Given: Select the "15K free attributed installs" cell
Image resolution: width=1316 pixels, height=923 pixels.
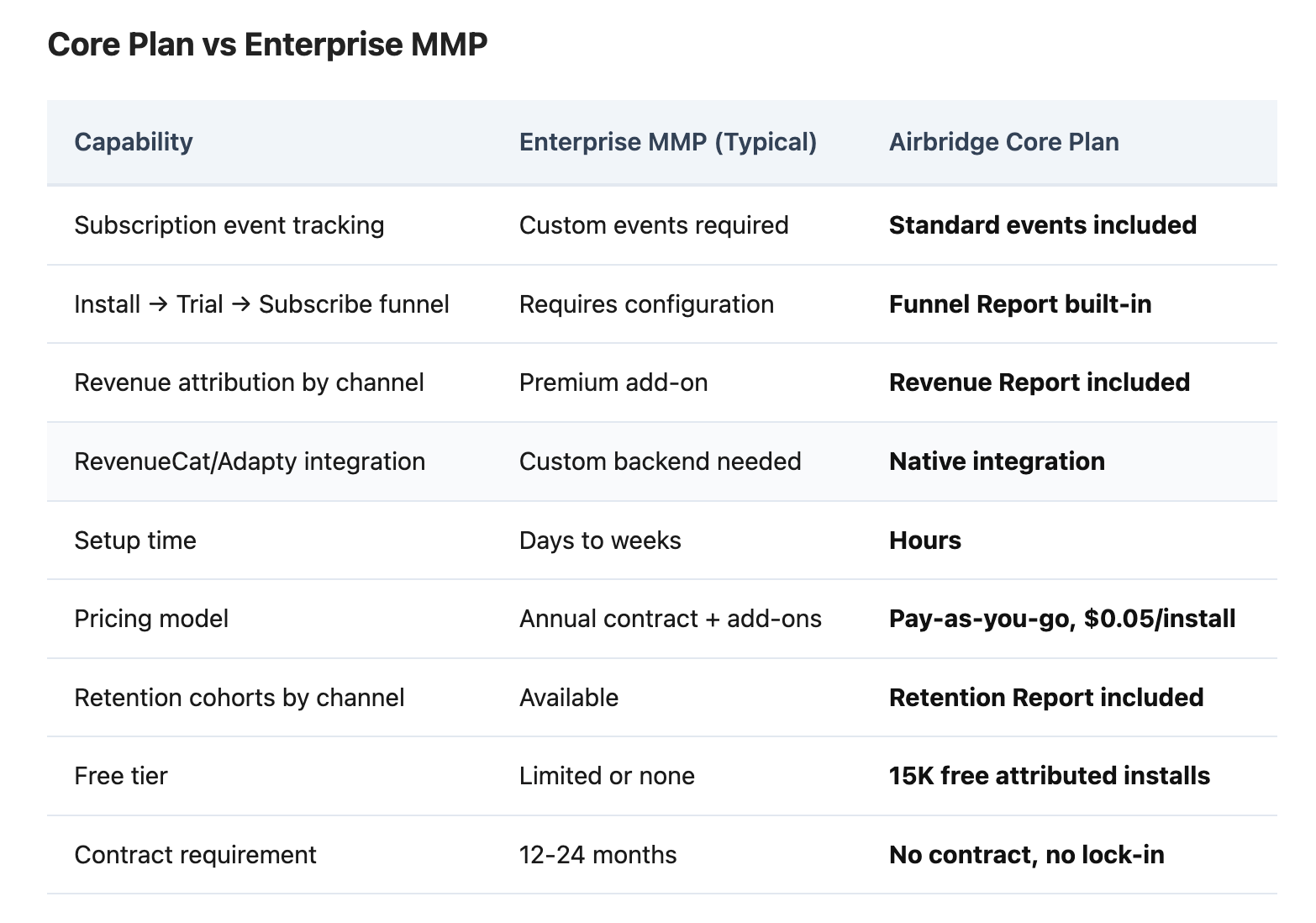Looking at the screenshot, I should (1049, 776).
